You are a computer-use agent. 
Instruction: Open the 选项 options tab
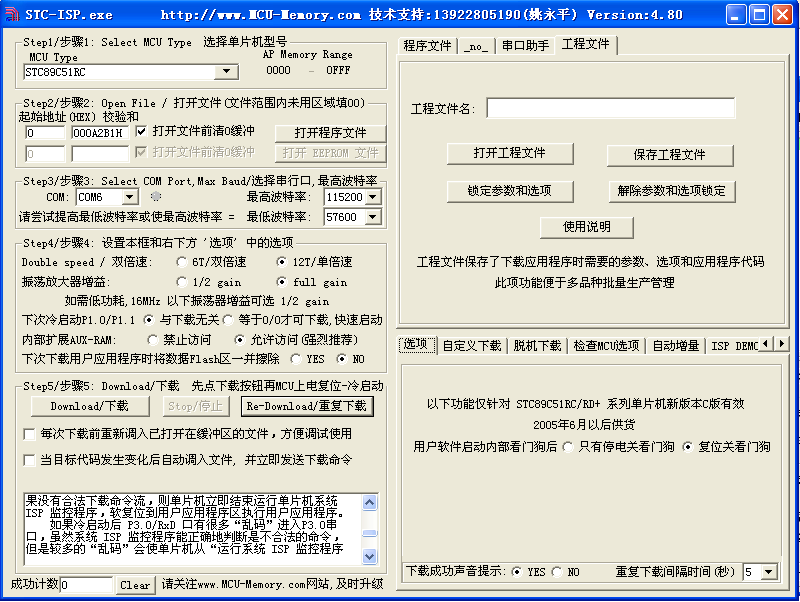click(416, 344)
